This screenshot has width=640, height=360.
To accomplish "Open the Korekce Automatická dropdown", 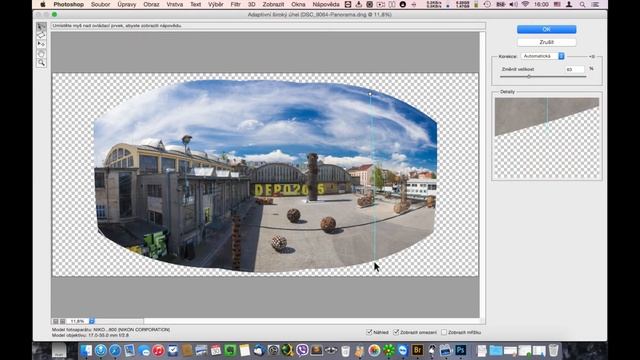I will pos(542,56).
